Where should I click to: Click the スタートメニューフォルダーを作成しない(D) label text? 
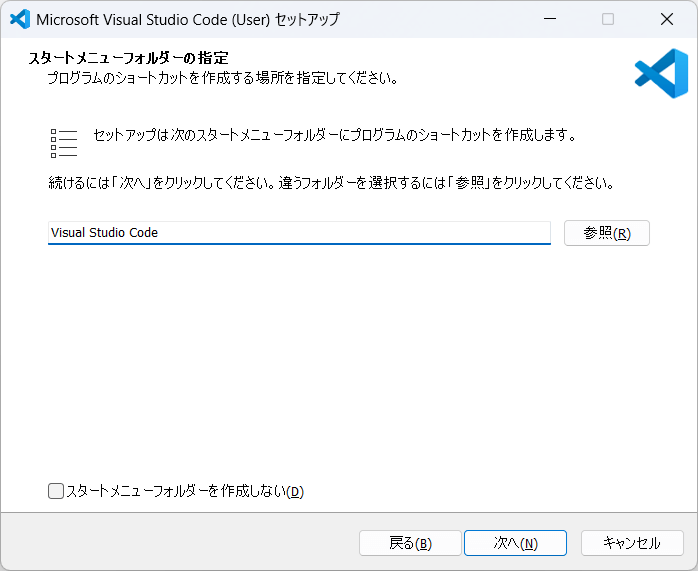[x=184, y=491]
